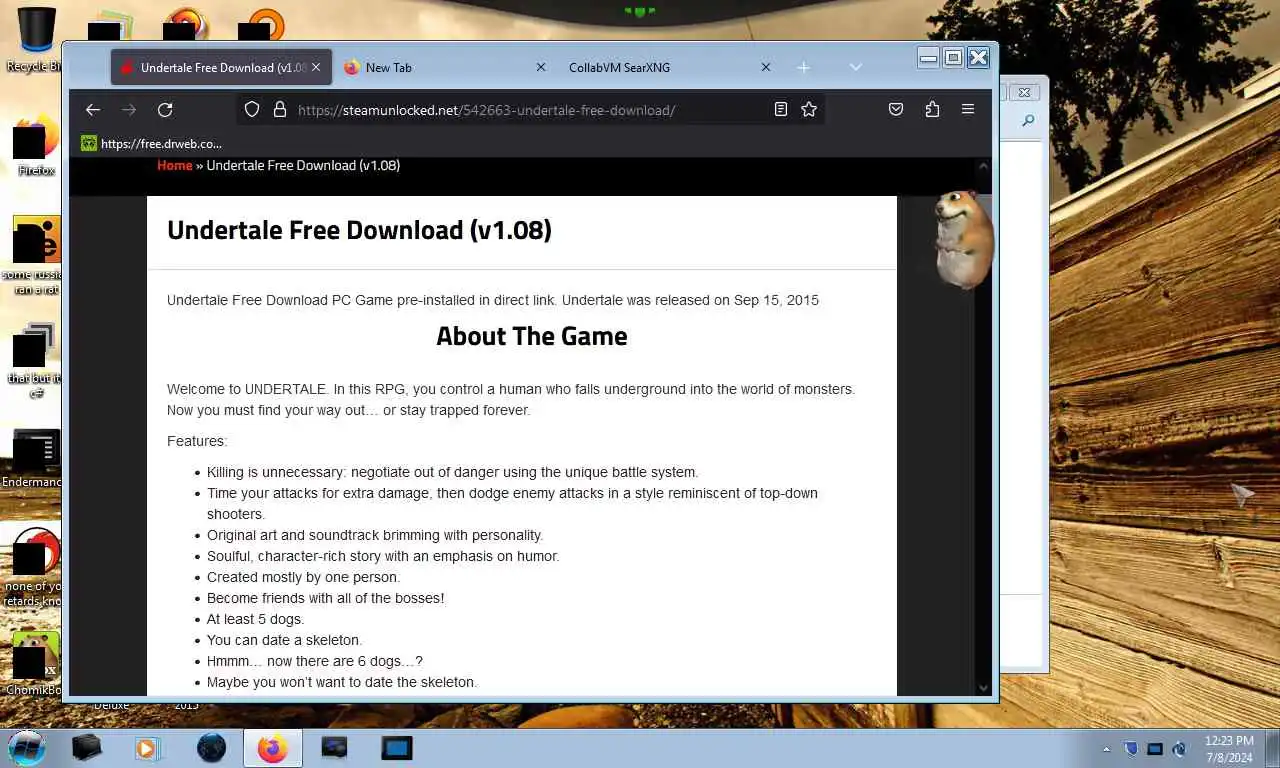Open Windows Media Player from taskbar
This screenshot has width=1280, height=768.
coord(148,747)
